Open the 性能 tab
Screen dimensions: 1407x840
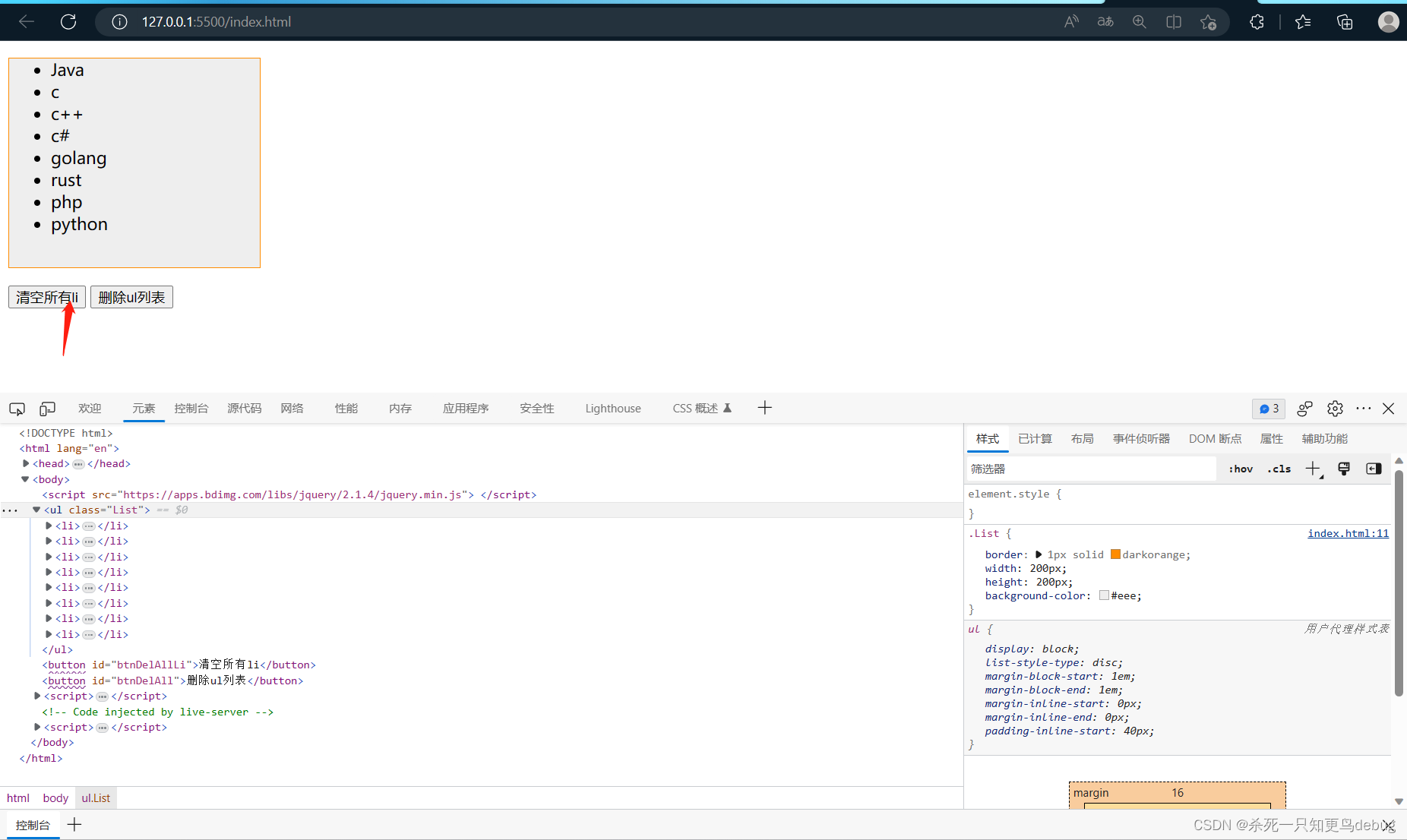coord(346,409)
